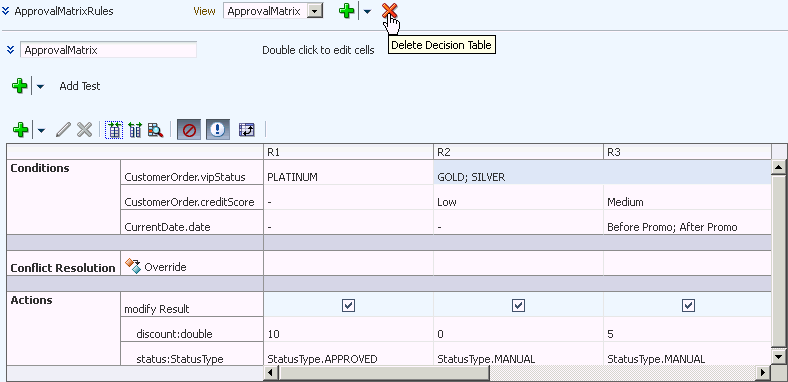Viewport: 788px width, 382px height.
Task: Click the horizontal scrollbar right arrow
Action: [763, 373]
